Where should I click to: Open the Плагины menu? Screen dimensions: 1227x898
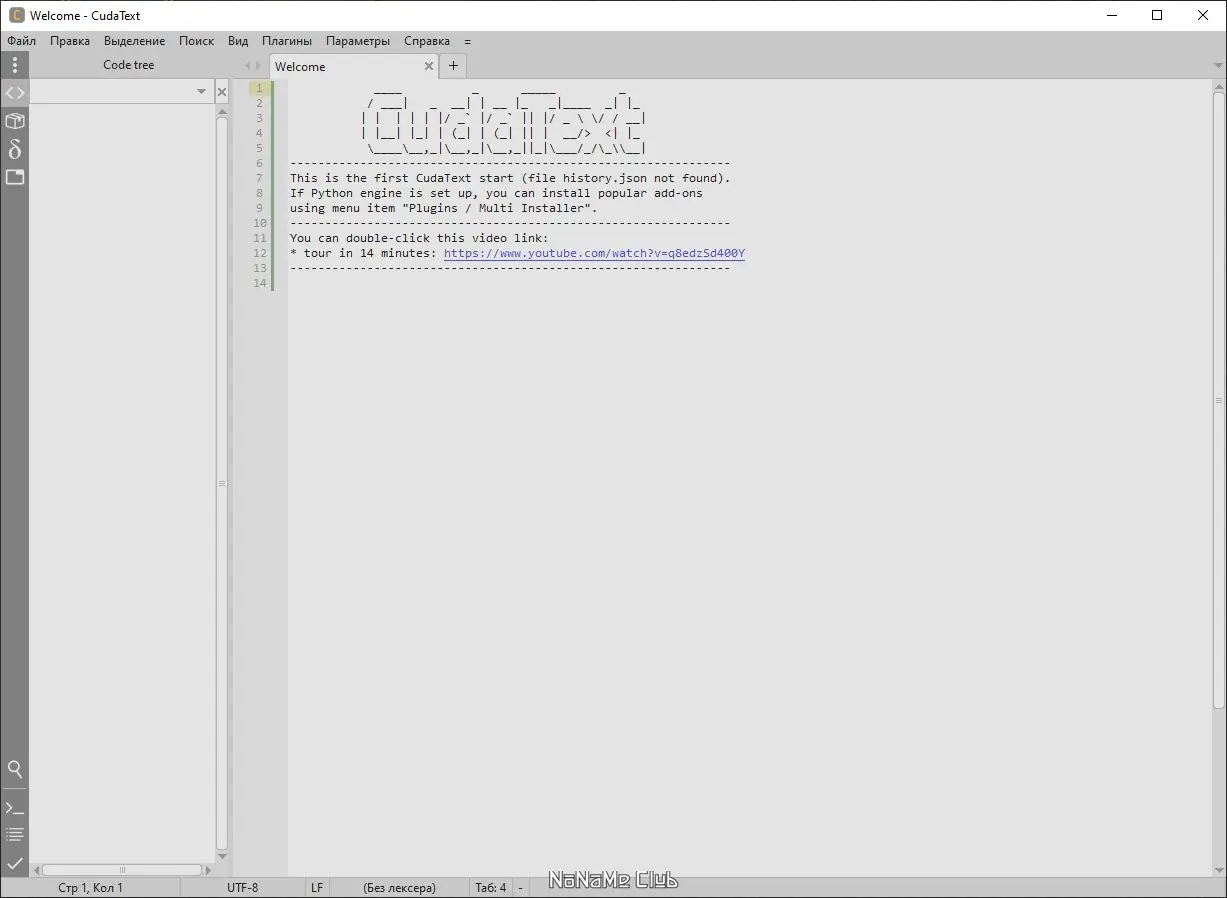click(x=287, y=41)
